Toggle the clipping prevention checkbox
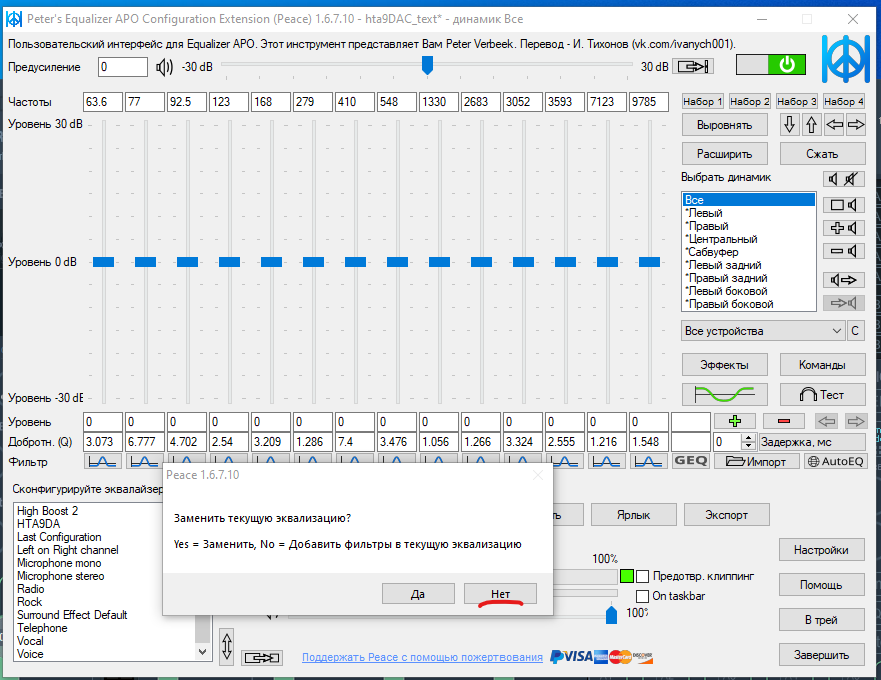 (x=642, y=576)
